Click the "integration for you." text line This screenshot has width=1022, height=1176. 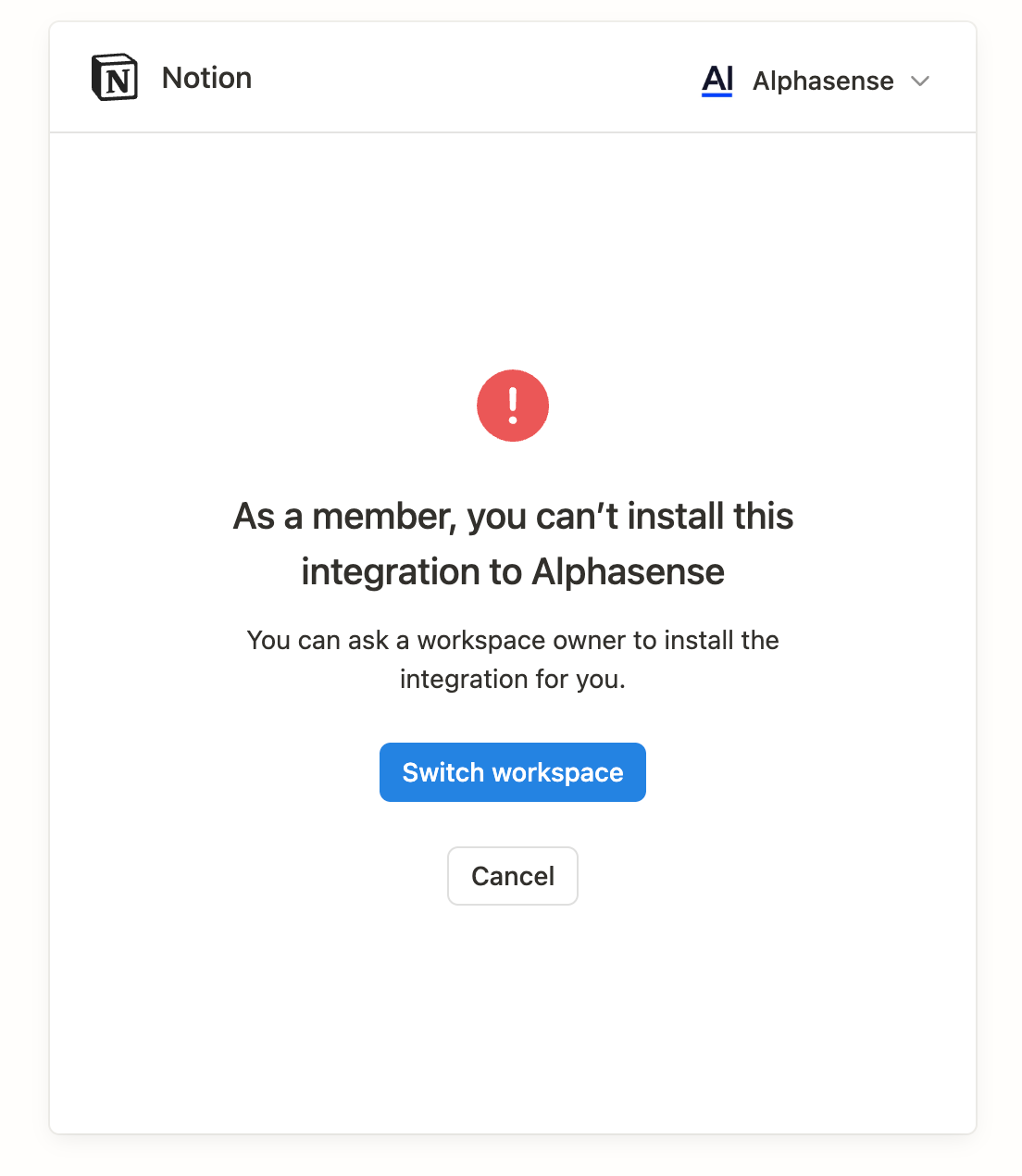point(513,680)
